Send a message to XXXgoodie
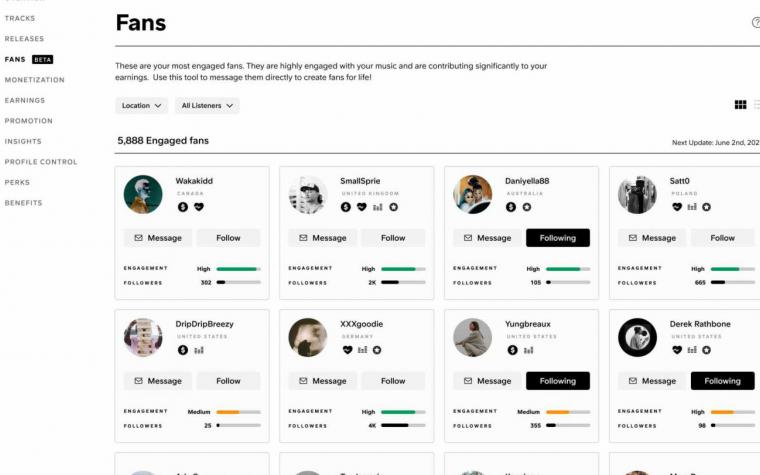The image size is (760, 475). (x=323, y=381)
